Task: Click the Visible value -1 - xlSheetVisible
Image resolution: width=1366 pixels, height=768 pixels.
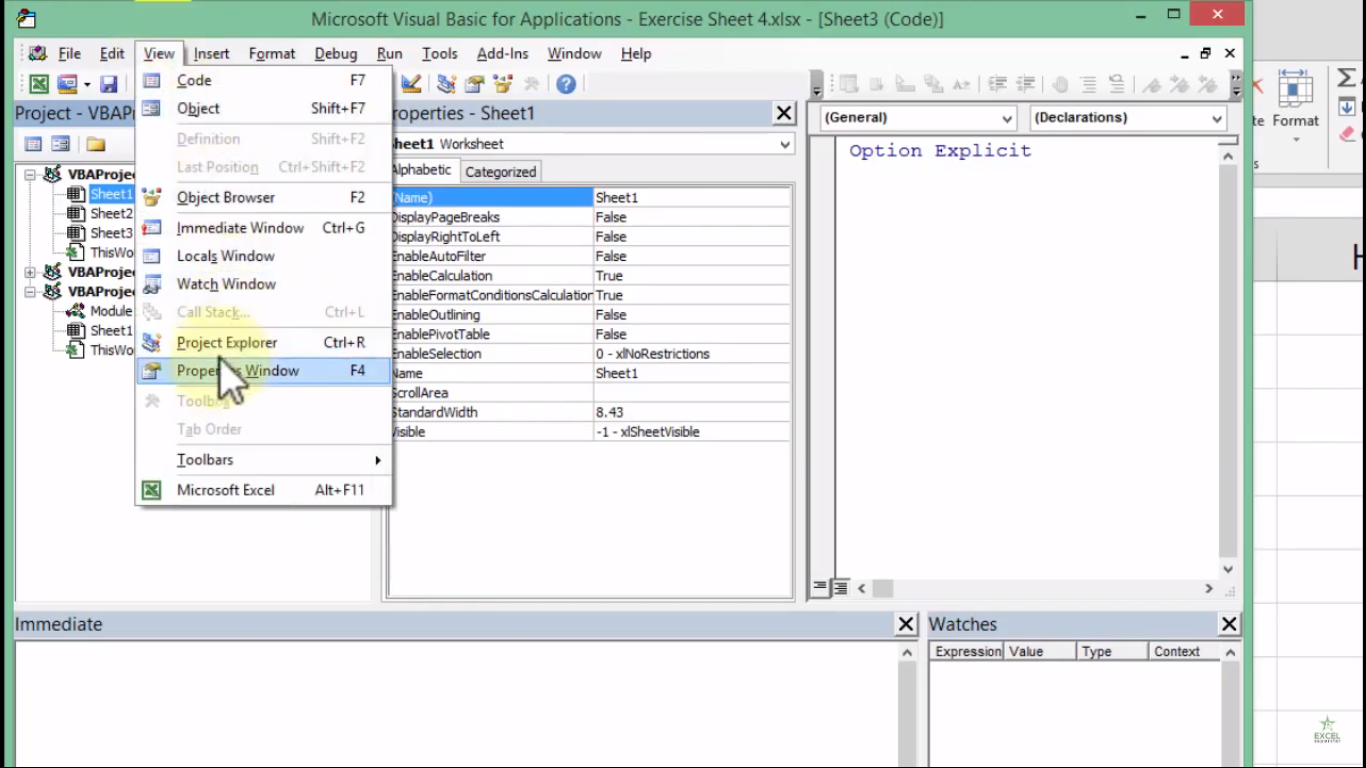Action: point(692,432)
